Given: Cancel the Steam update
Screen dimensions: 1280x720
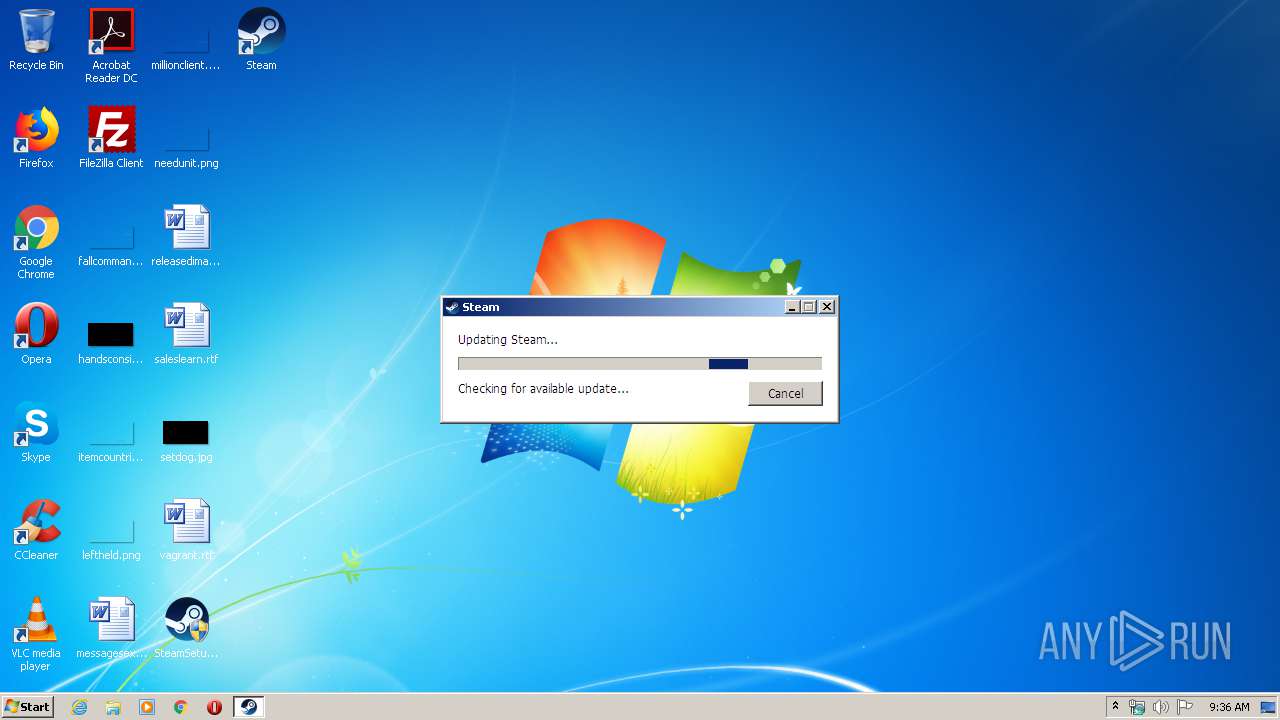Looking at the screenshot, I should click(x=785, y=393).
